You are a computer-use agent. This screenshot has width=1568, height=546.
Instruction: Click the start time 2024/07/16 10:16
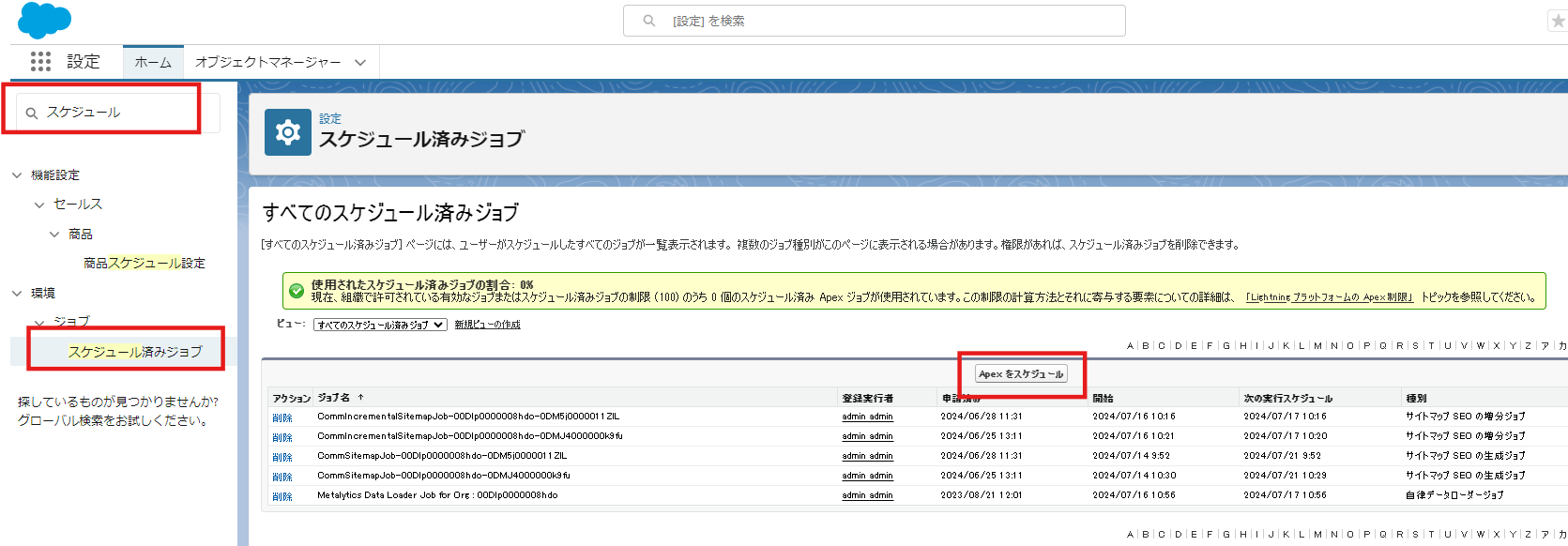[x=1134, y=417]
